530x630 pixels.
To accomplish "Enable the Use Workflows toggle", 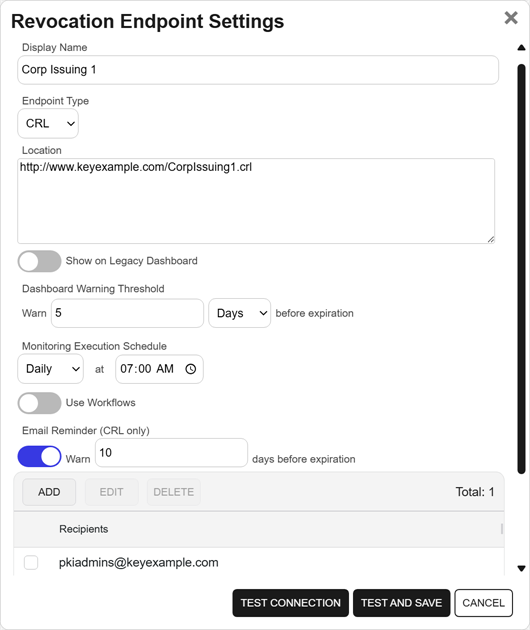I will tap(39, 403).
